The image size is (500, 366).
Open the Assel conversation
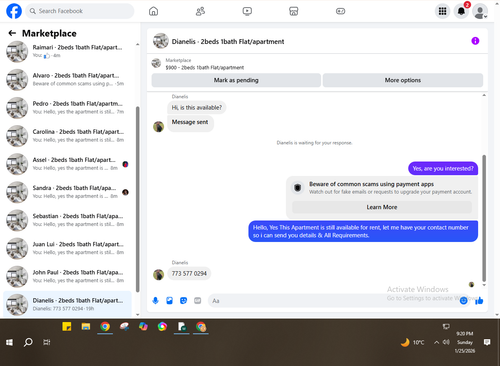tap(68, 164)
